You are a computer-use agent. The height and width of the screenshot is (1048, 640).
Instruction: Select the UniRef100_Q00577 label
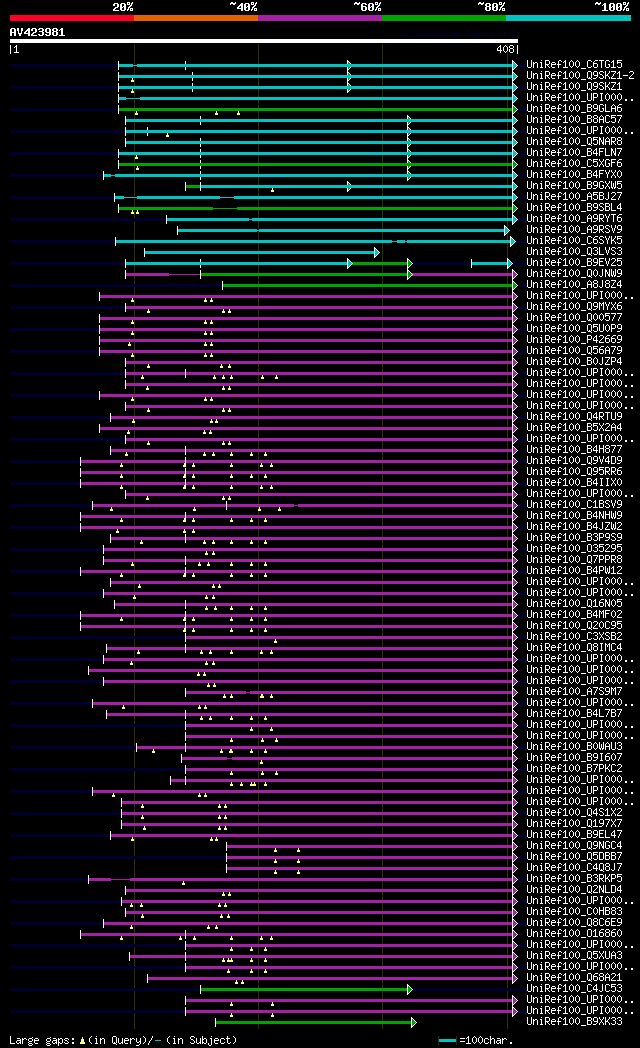click(574, 317)
